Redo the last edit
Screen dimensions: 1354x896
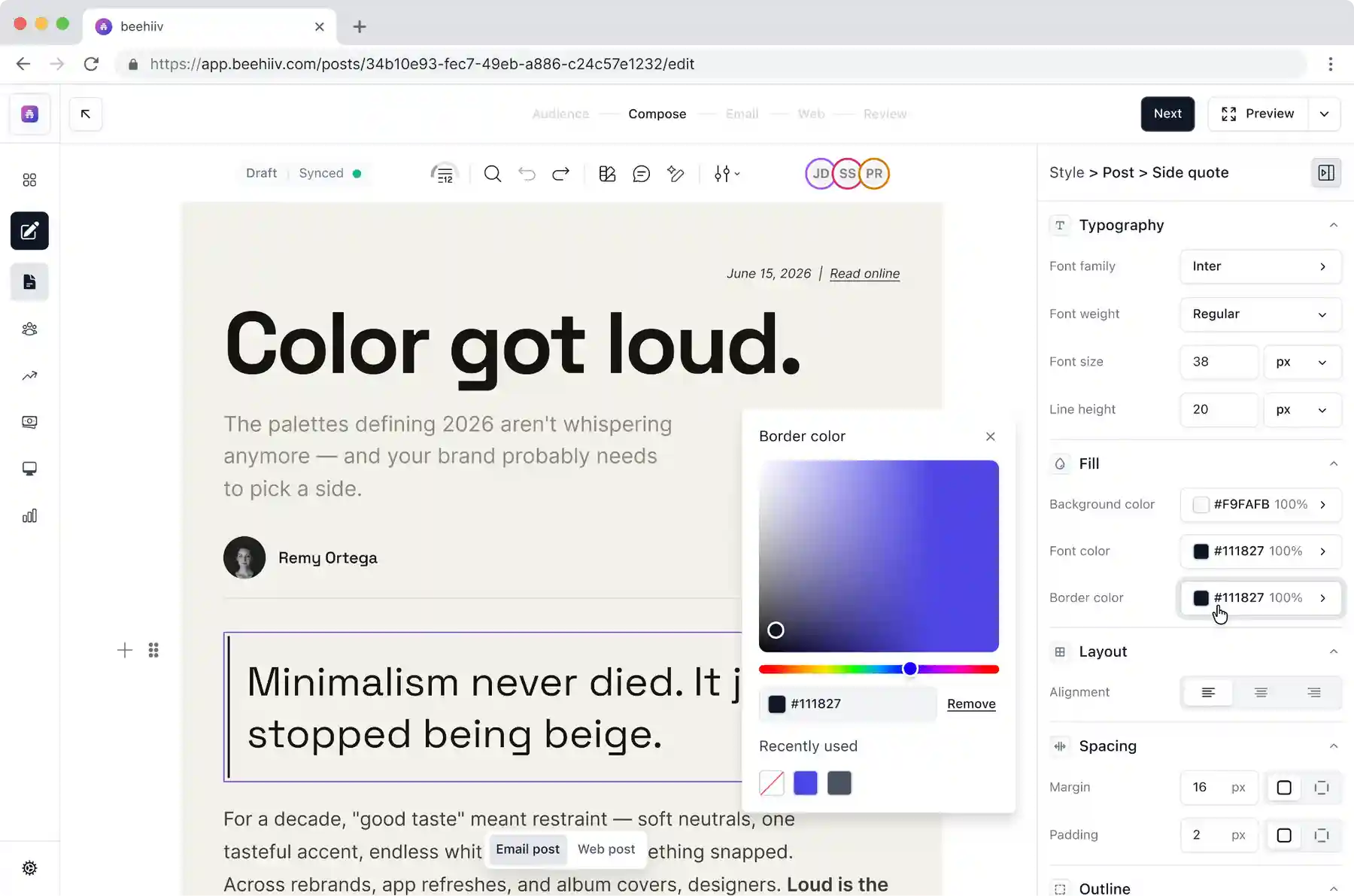561,174
